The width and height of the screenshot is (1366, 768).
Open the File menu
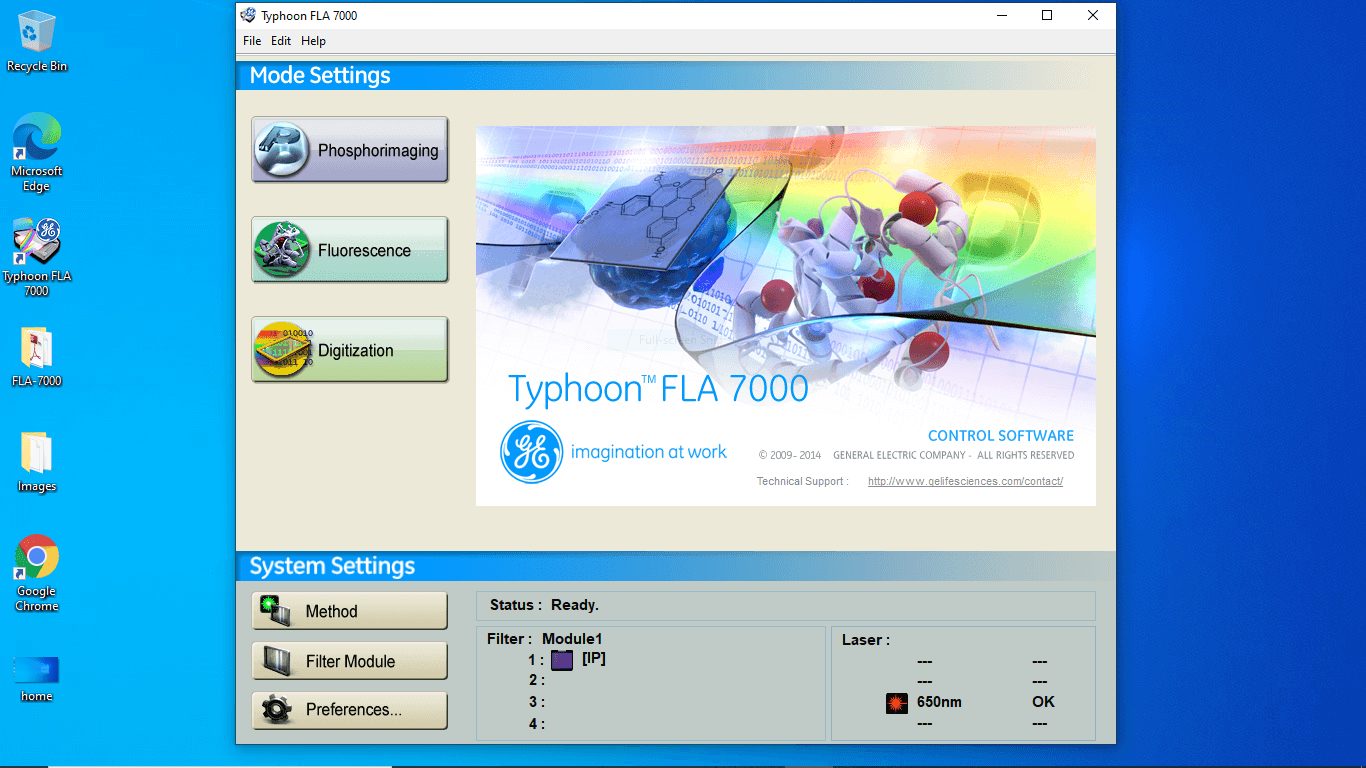pos(251,41)
